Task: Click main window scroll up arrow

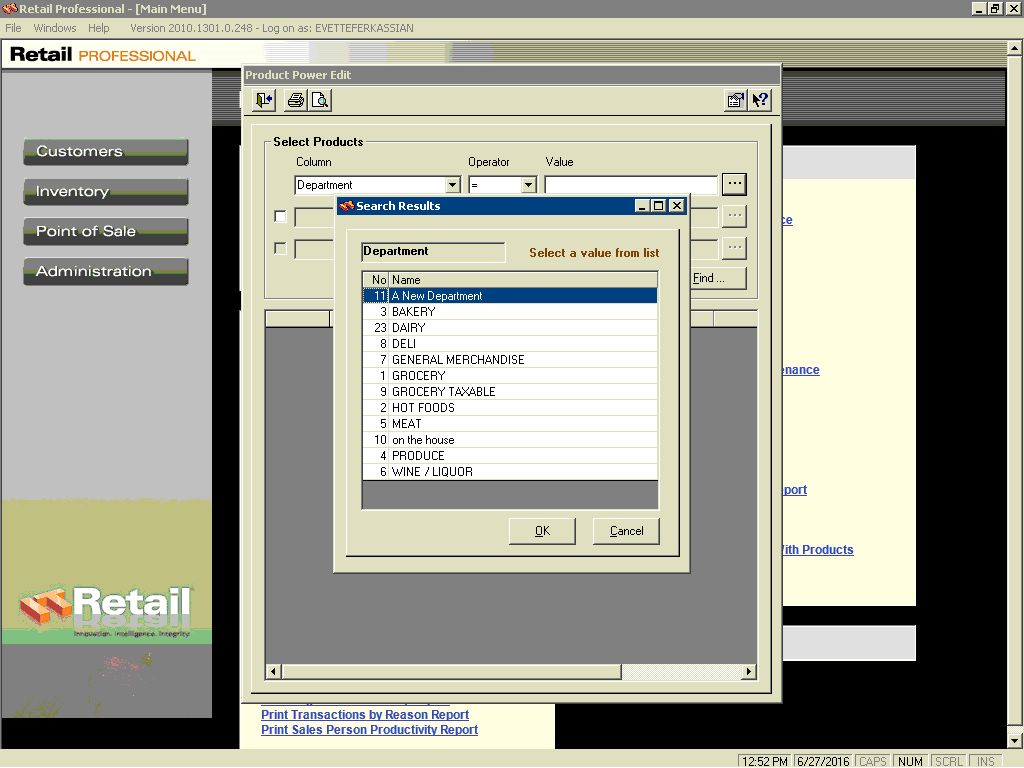Action: coord(1015,48)
